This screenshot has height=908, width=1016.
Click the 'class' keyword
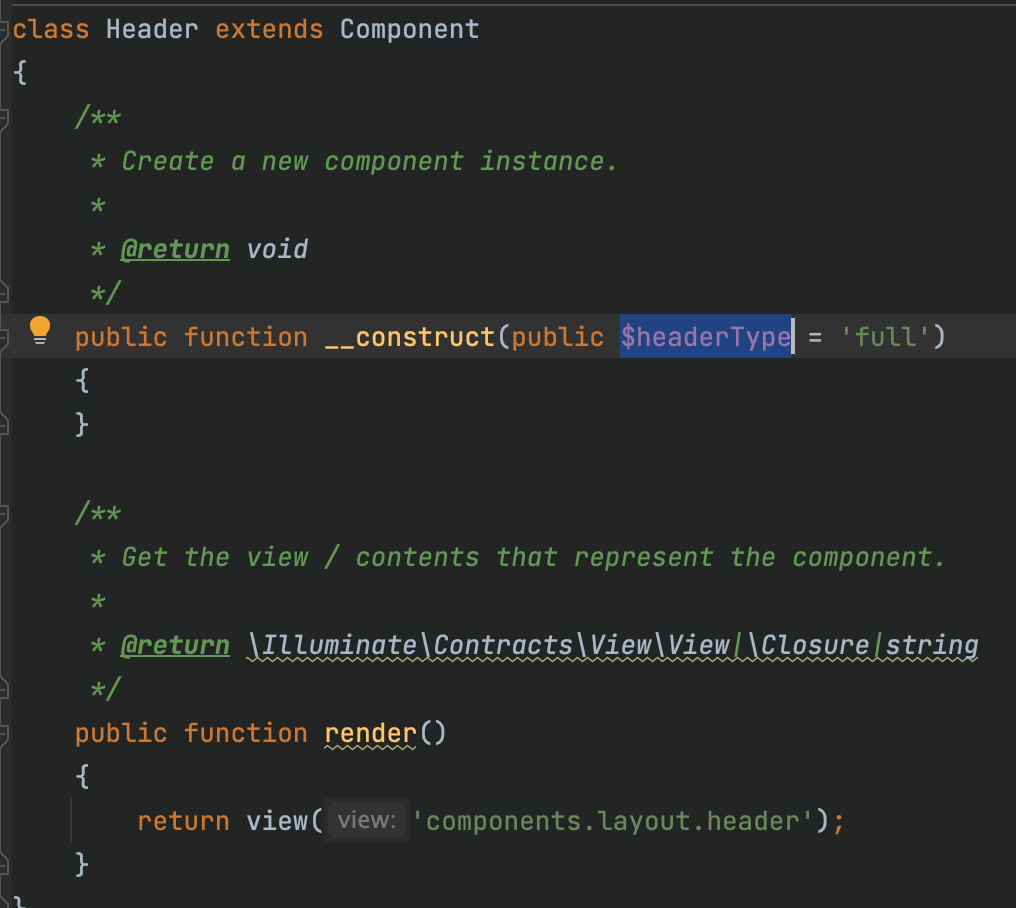click(x=51, y=30)
